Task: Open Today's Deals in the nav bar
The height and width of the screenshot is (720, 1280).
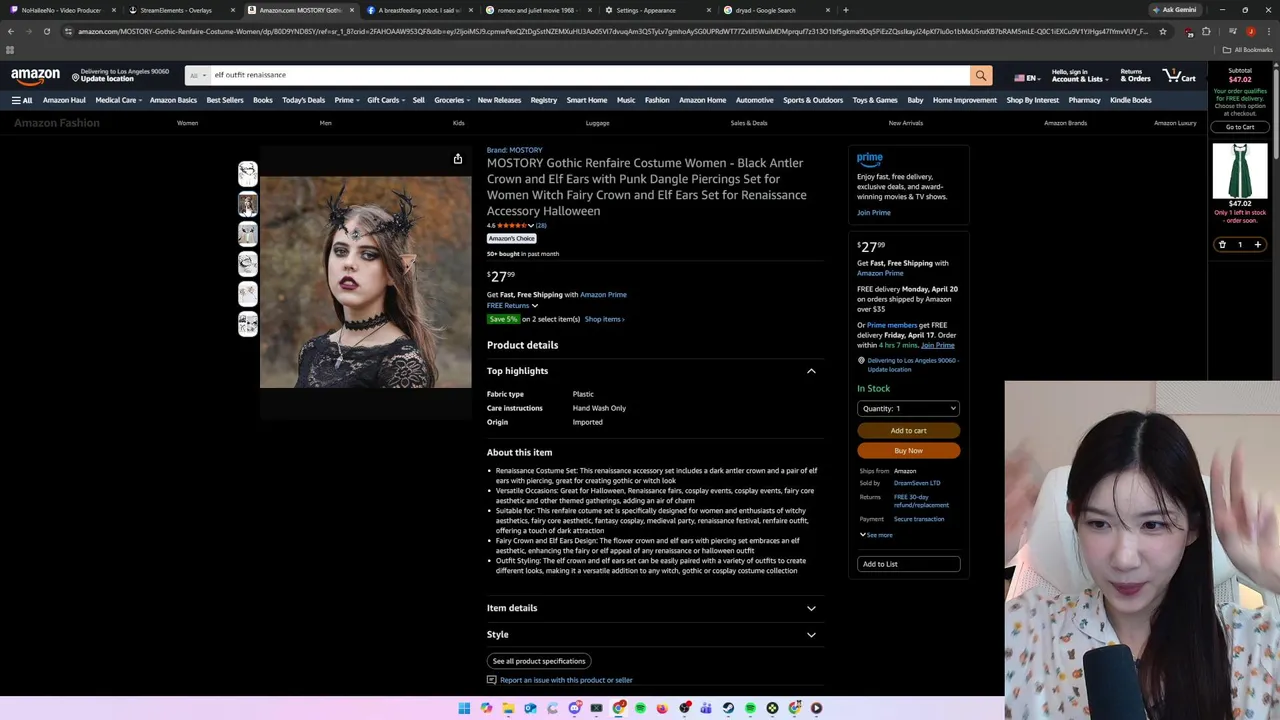Action: click(x=303, y=100)
